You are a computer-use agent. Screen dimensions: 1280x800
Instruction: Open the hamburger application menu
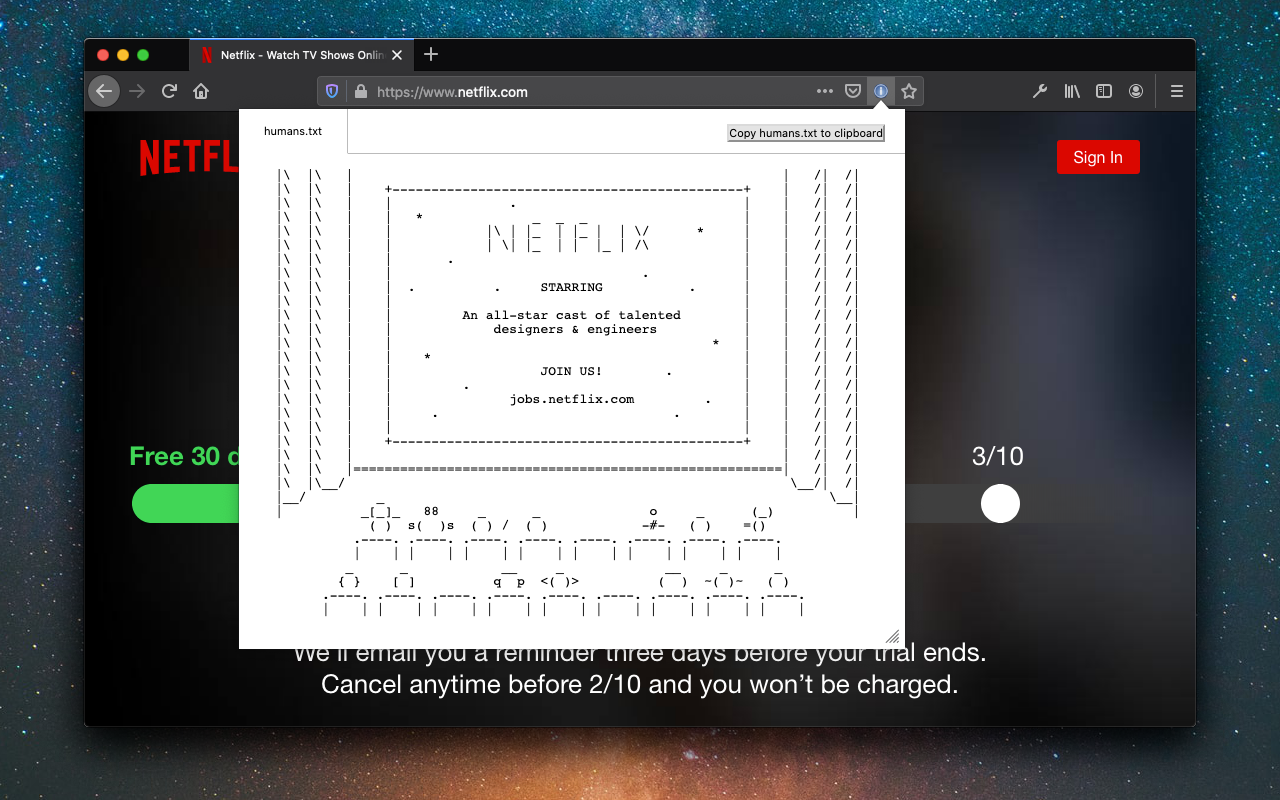pyautogui.click(x=1177, y=91)
